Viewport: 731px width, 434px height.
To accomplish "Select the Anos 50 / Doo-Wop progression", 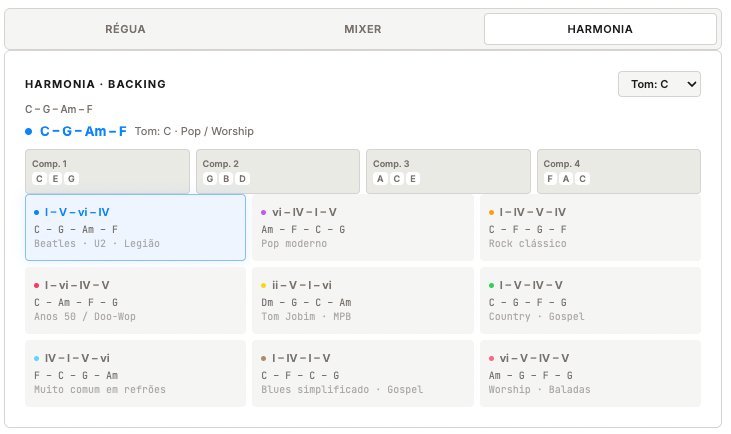I will [135, 300].
